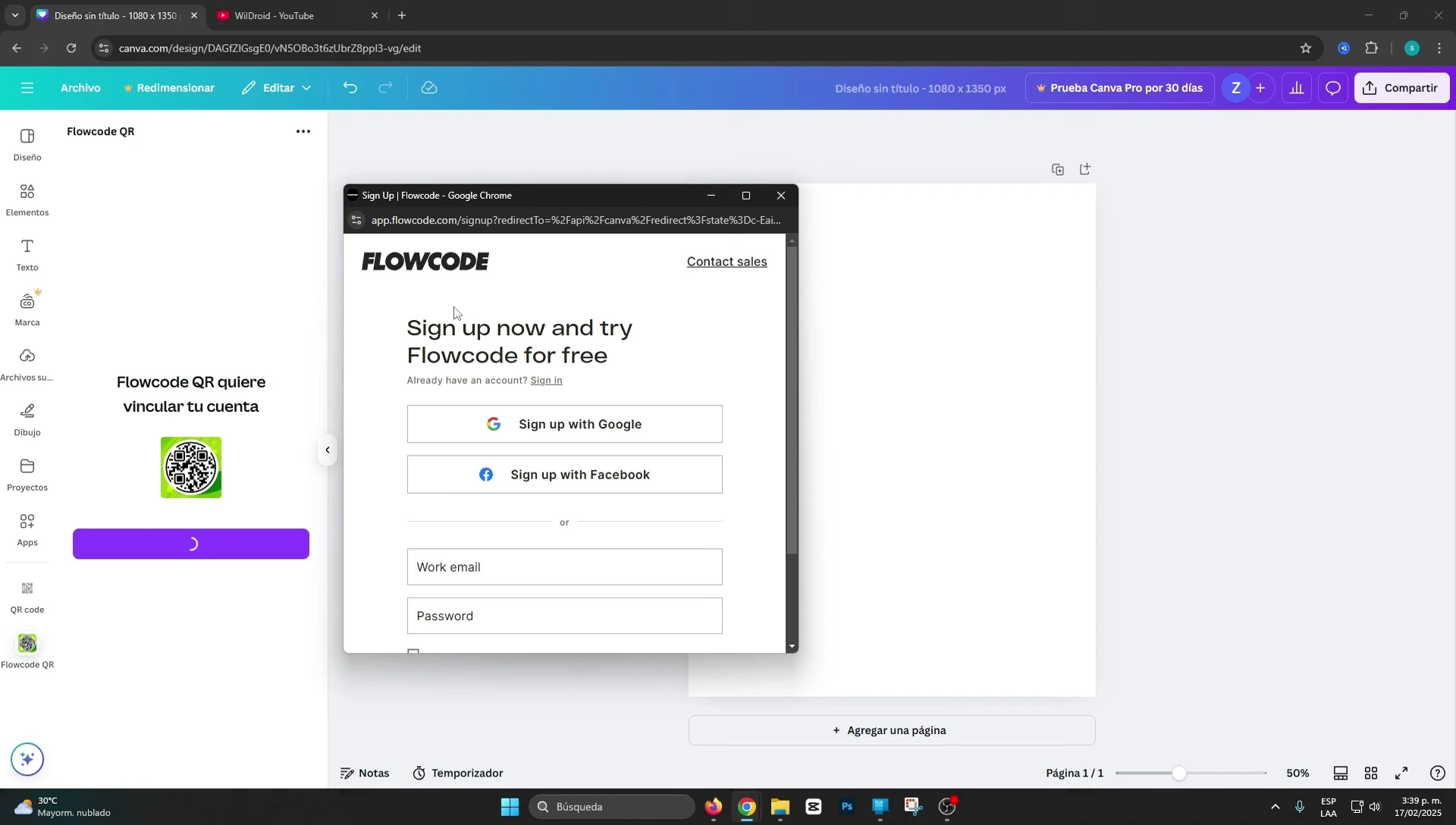The height and width of the screenshot is (825, 1456).
Task: Open the Archivos subidos sidebar panel
Action: (27, 365)
